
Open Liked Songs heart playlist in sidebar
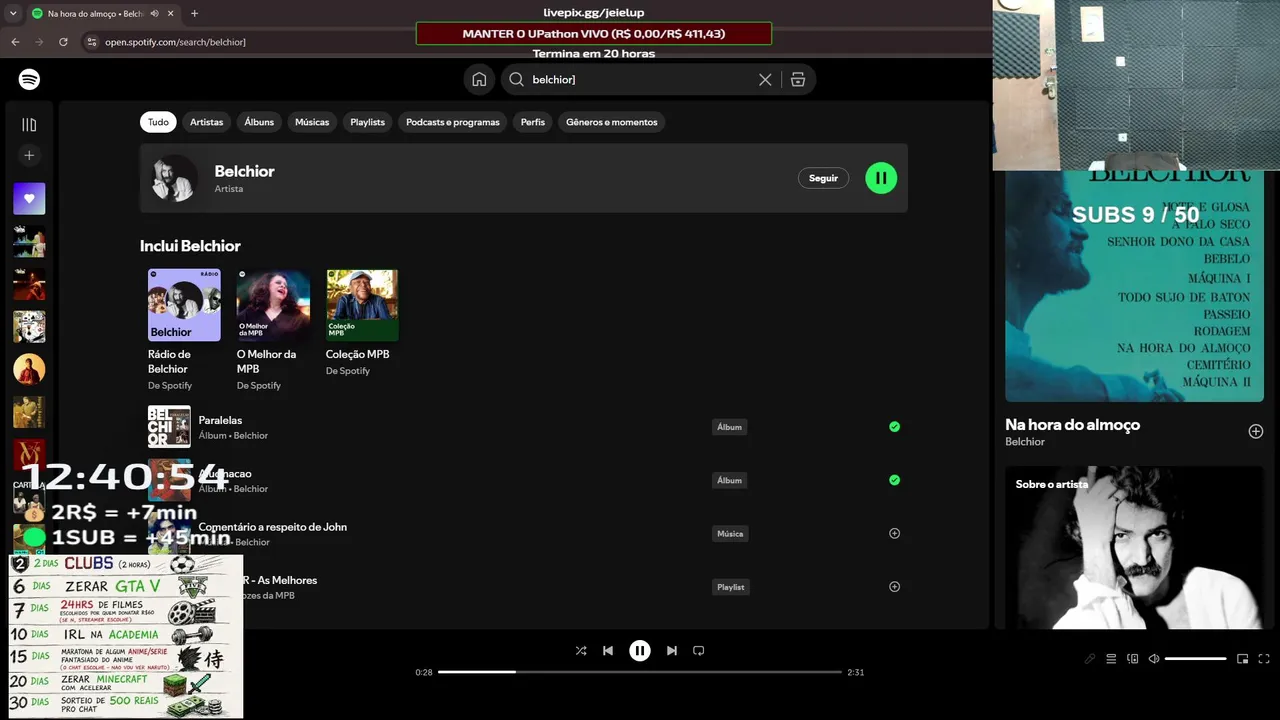(x=29, y=198)
